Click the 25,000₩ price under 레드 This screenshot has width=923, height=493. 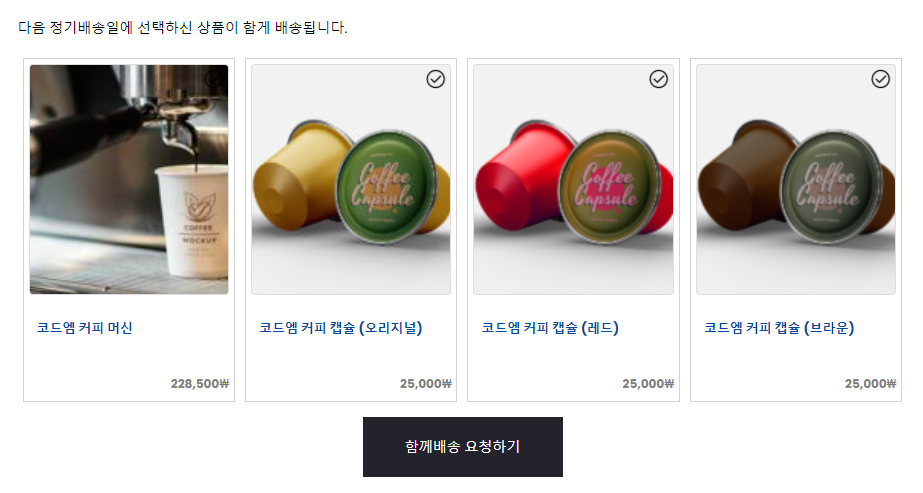click(x=648, y=384)
